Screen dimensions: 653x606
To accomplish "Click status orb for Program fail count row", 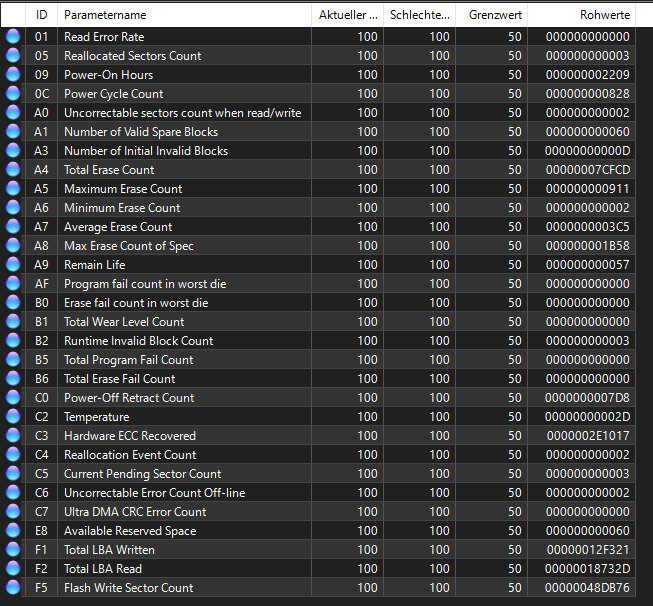I will pyautogui.click(x=13, y=284).
